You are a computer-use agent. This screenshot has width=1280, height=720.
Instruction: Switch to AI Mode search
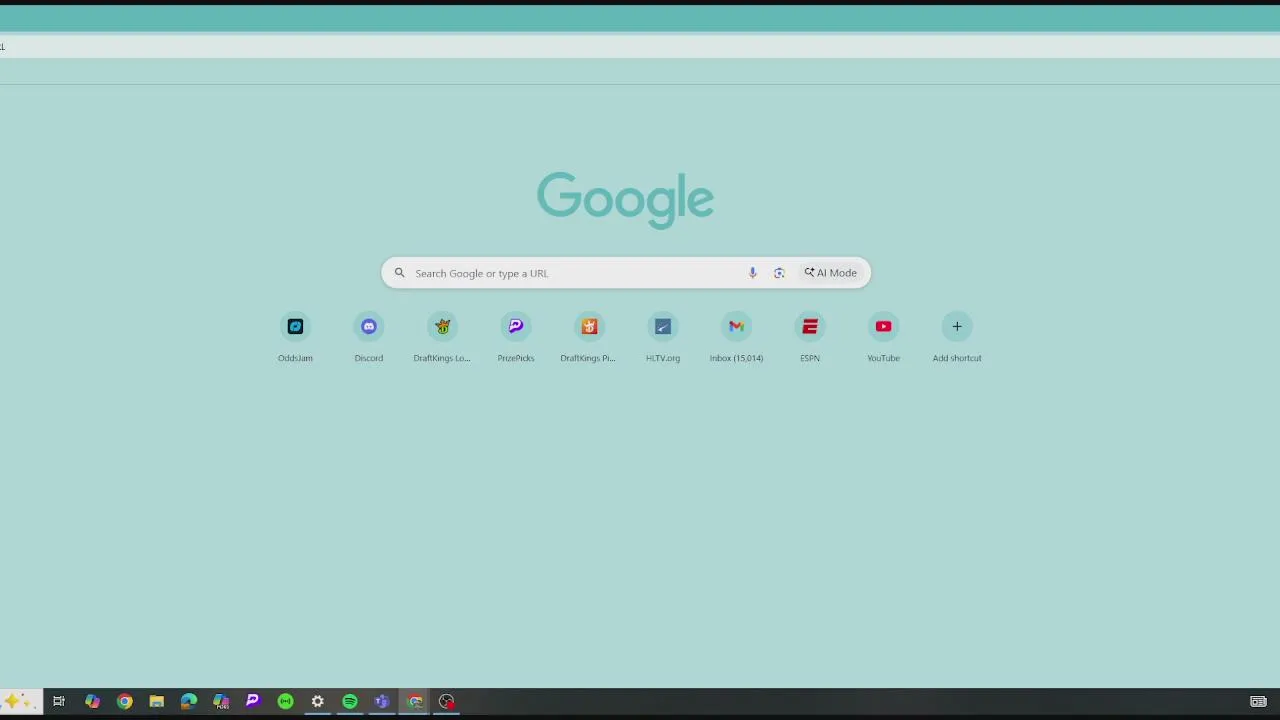pyautogui.click(x=831, y=273)
